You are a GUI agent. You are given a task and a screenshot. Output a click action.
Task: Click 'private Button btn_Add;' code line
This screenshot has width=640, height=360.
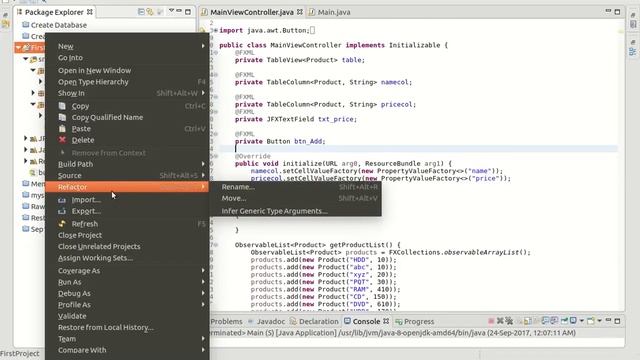click(x=280, y=141)
